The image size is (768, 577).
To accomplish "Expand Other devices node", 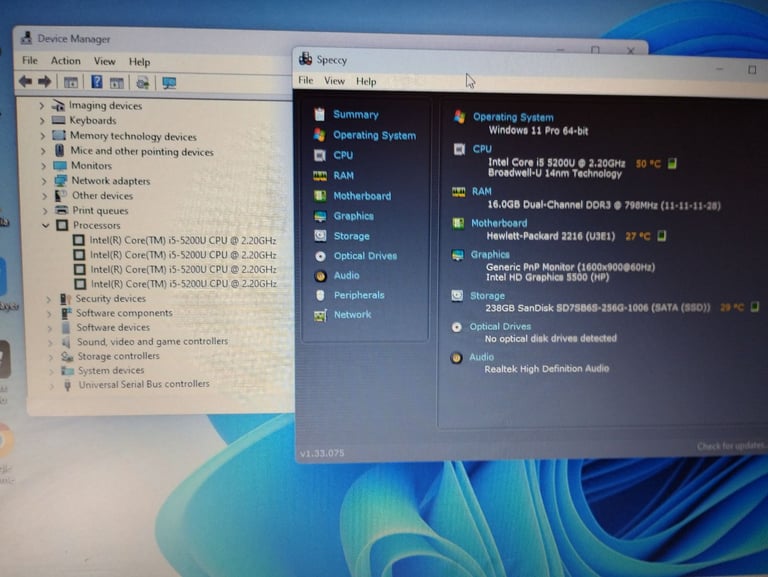I will click(x=45, y=196).
